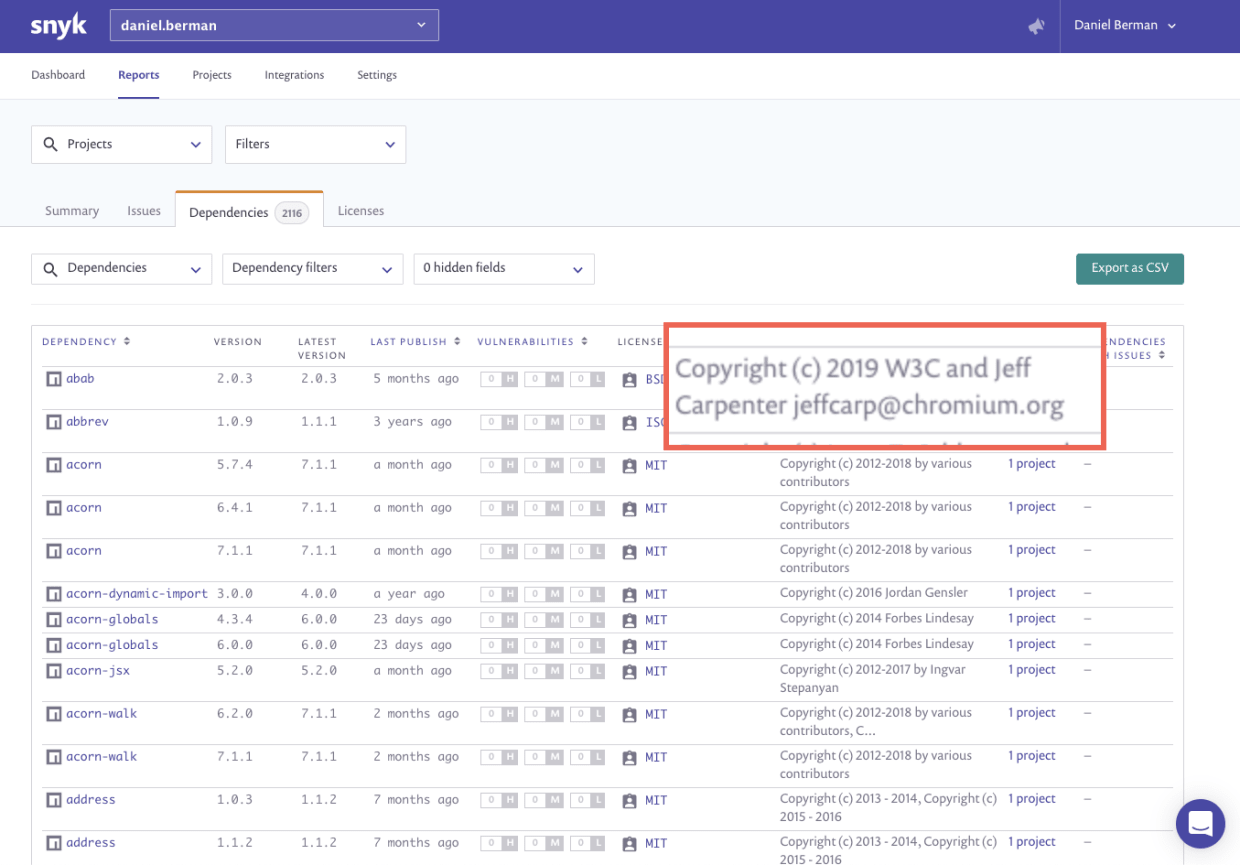Open the Daniel Berman user menu
This screenshot has width=1240, height=865.
tap(1125, 26)
